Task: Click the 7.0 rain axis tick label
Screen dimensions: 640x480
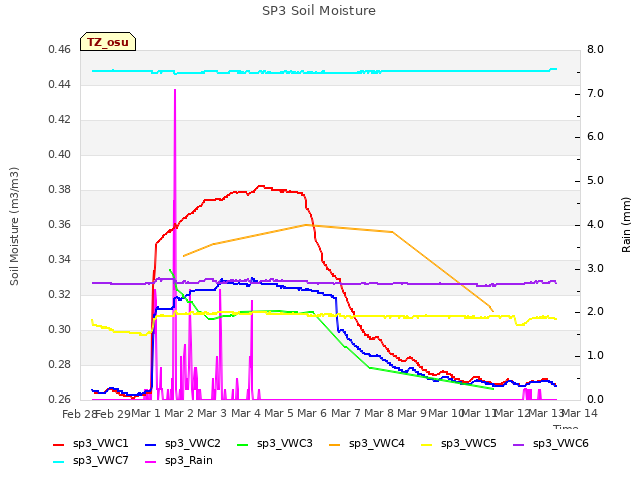Action: click(x=595, y=93)
